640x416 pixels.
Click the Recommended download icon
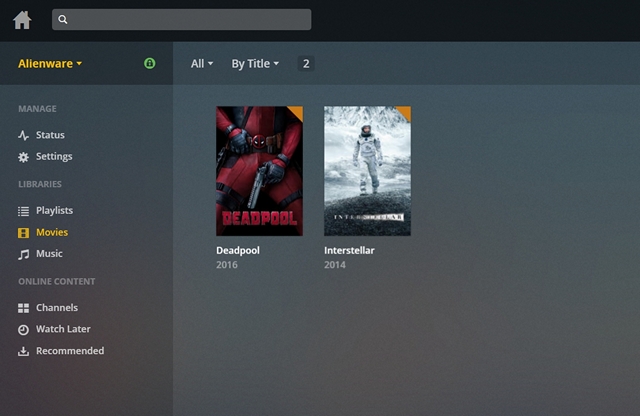[x=23, y=351]
